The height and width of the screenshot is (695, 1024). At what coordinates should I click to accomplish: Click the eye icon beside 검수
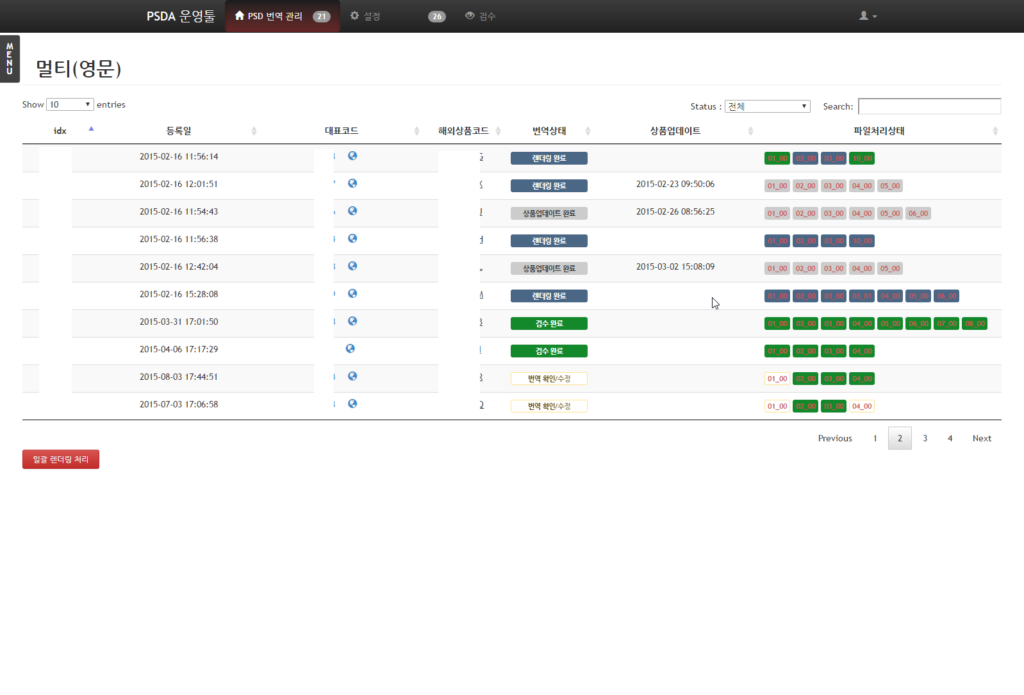pyautogui.click(x=470, y=16)
